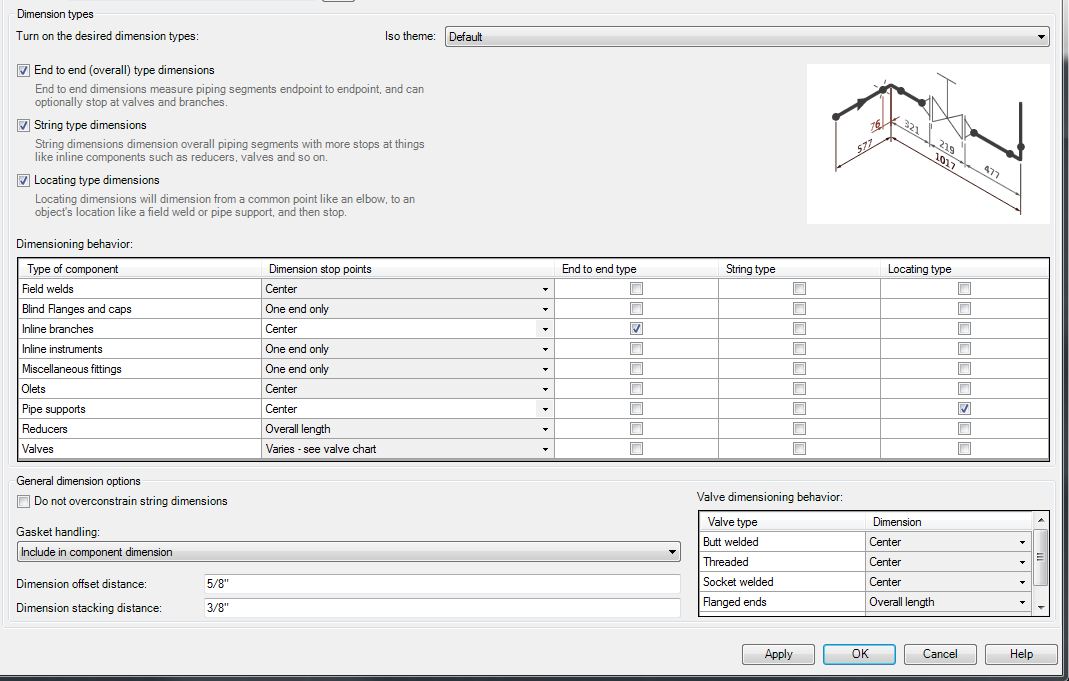Open Dimension dropdown for Socket welded valves
Viewport: 1069px width, 681px height.
click(1022, 582)
